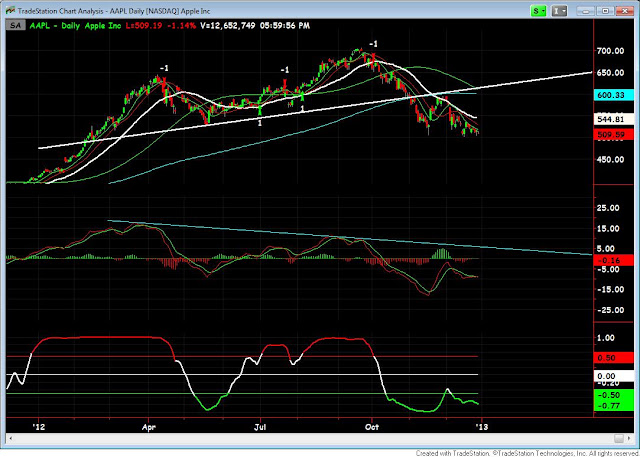The height and width of the screenshot is (457, 640).
Task: Click the Oct date axis label
Action: (372, 427)
